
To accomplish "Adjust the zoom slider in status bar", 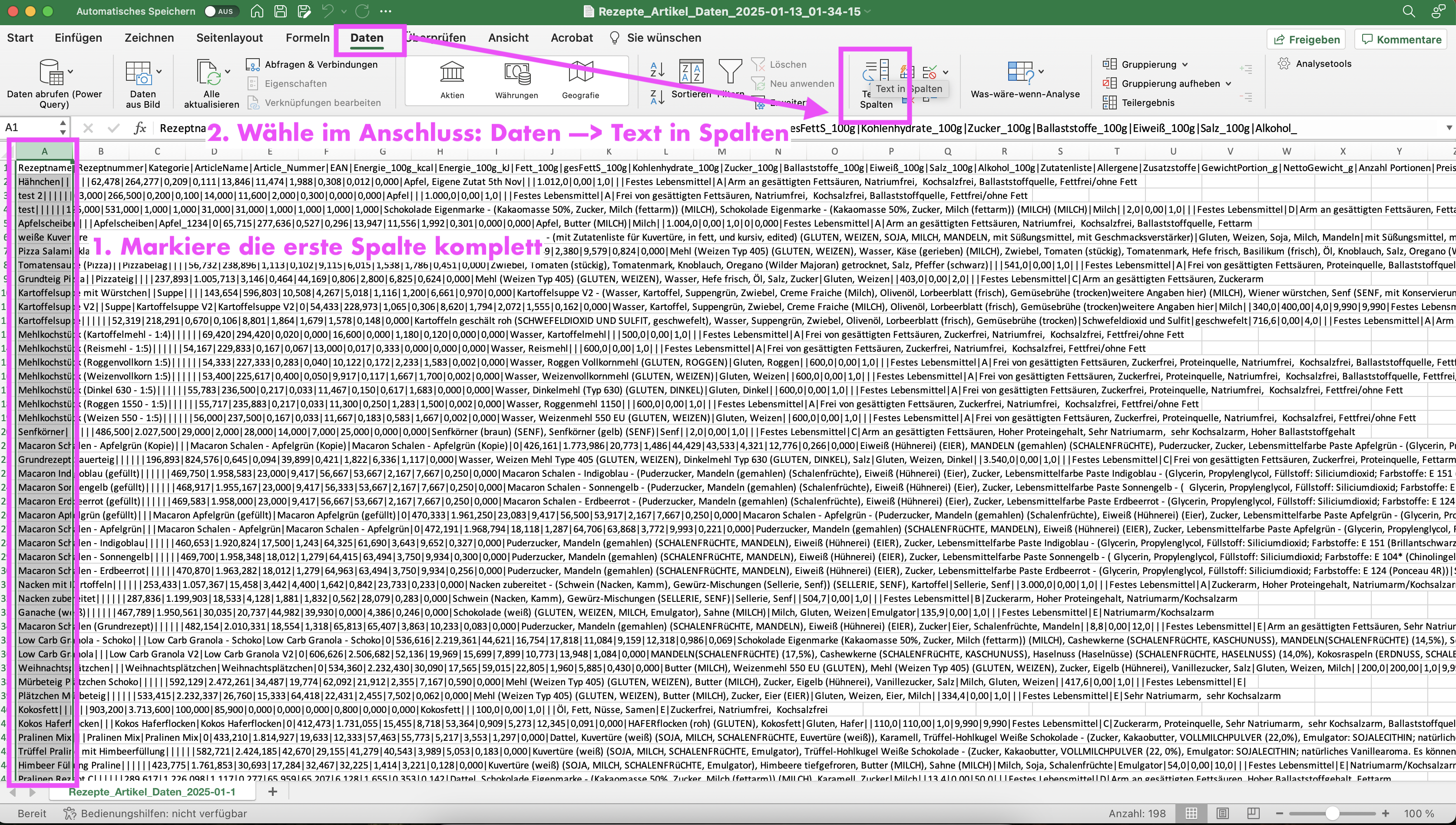I will tap(1332, 813).
